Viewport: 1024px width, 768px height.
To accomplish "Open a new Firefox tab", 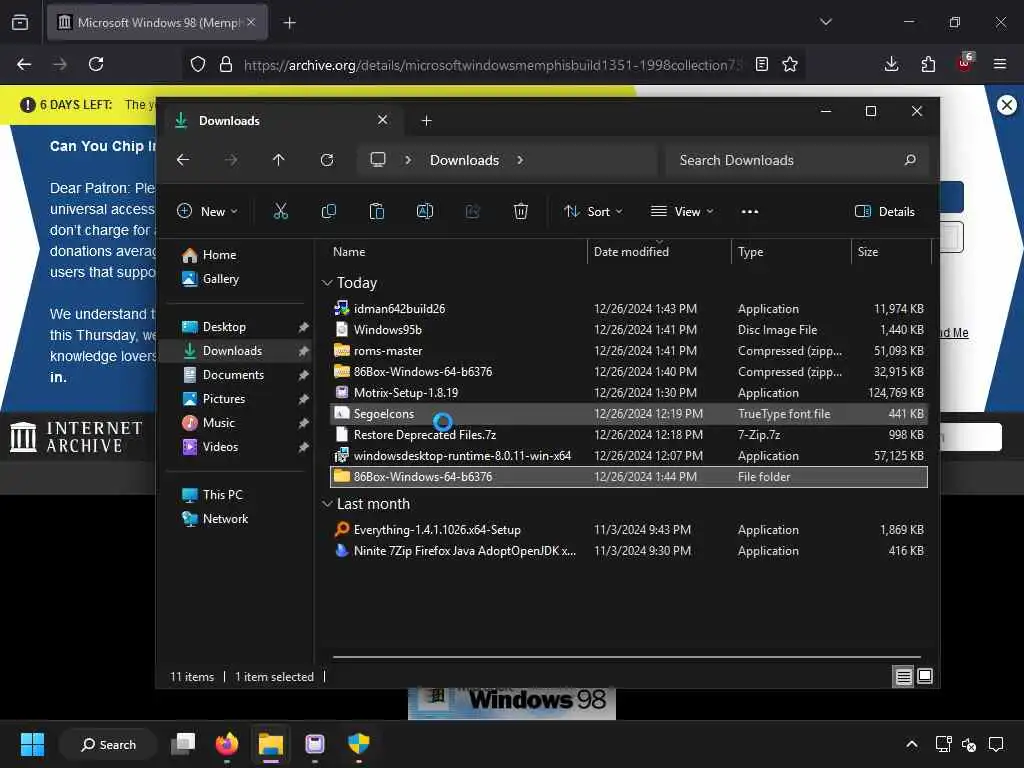I will [290, 23].
